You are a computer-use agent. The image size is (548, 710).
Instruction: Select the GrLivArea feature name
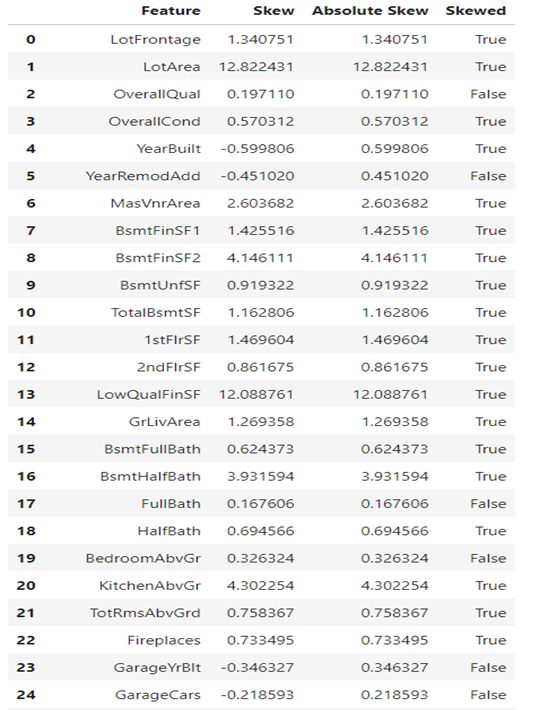164,422
